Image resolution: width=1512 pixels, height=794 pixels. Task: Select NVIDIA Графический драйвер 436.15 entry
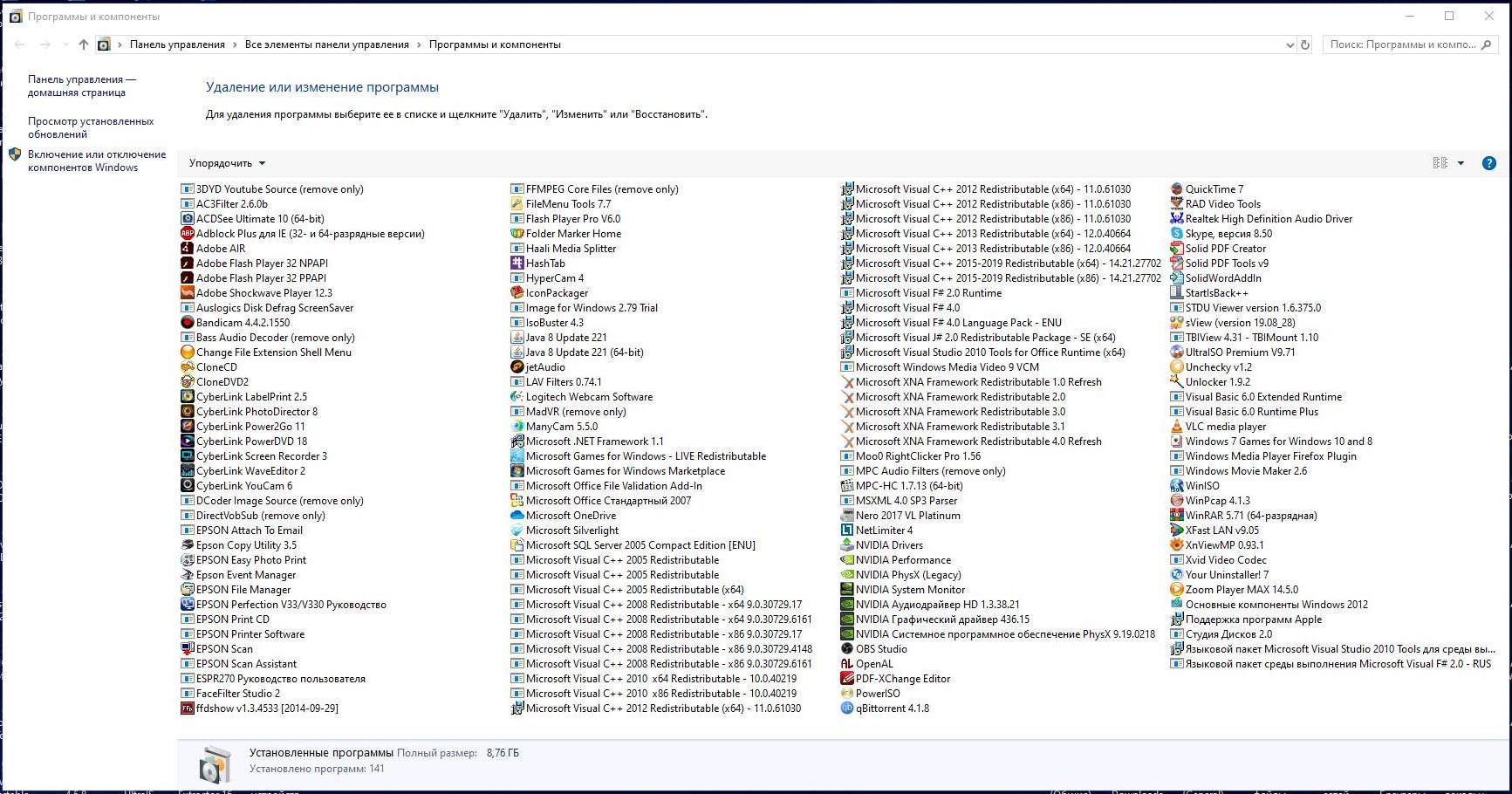tap(934, 619)
